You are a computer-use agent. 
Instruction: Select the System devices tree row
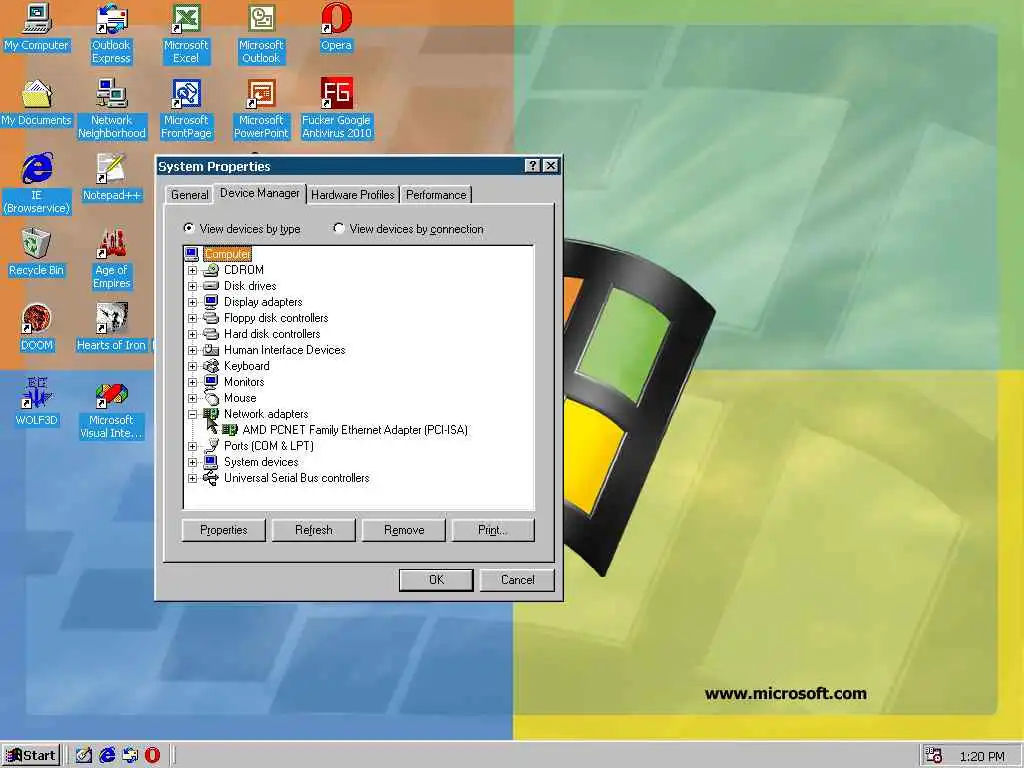[x=261, y=462]
